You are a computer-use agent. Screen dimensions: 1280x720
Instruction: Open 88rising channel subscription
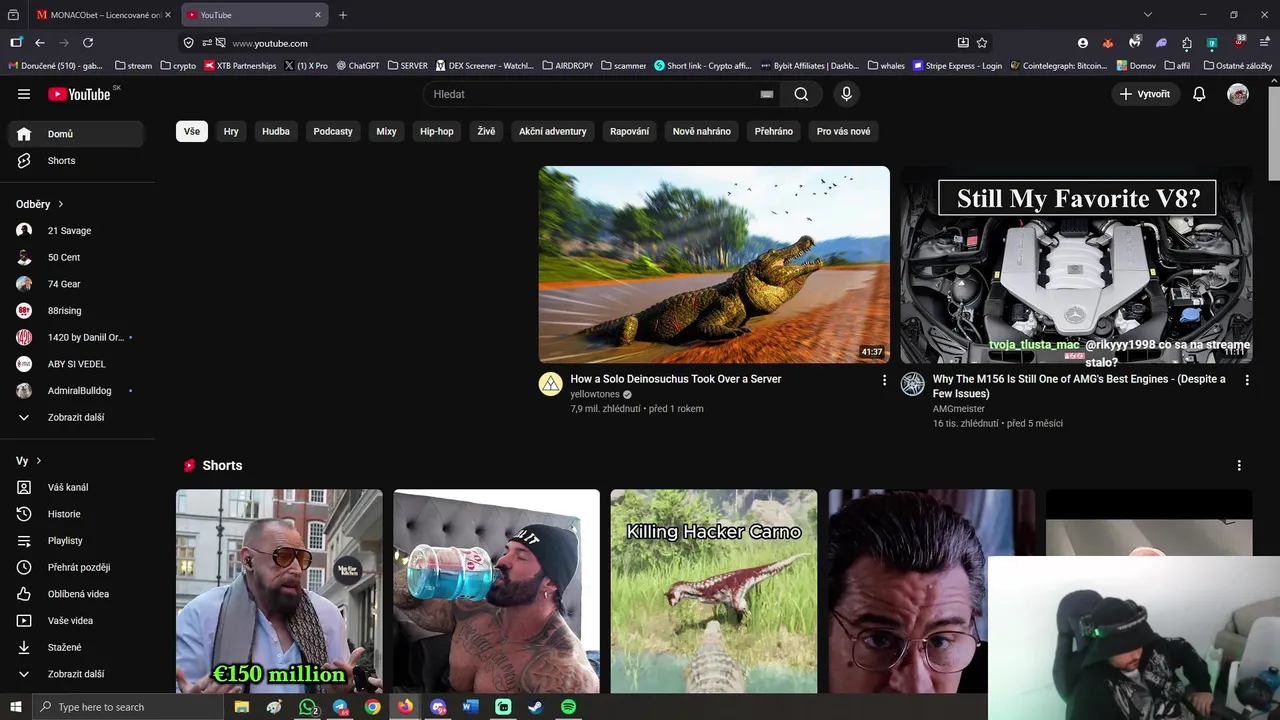coord(76,311)
